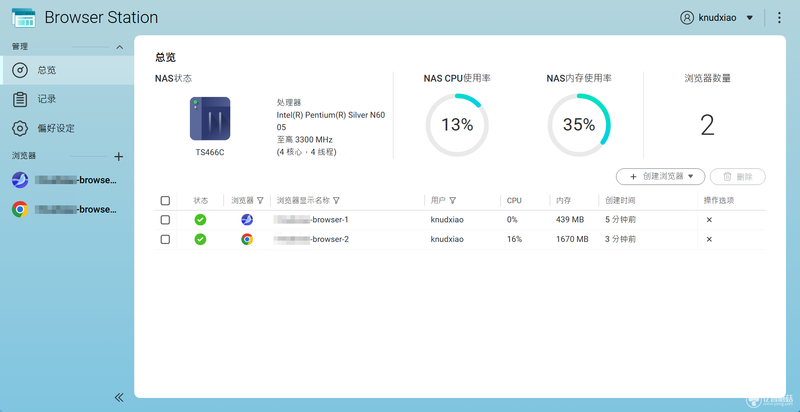Toggle the select-all checkbox in the table header
This screenshot has height=412, width=800.
(165, 200)
